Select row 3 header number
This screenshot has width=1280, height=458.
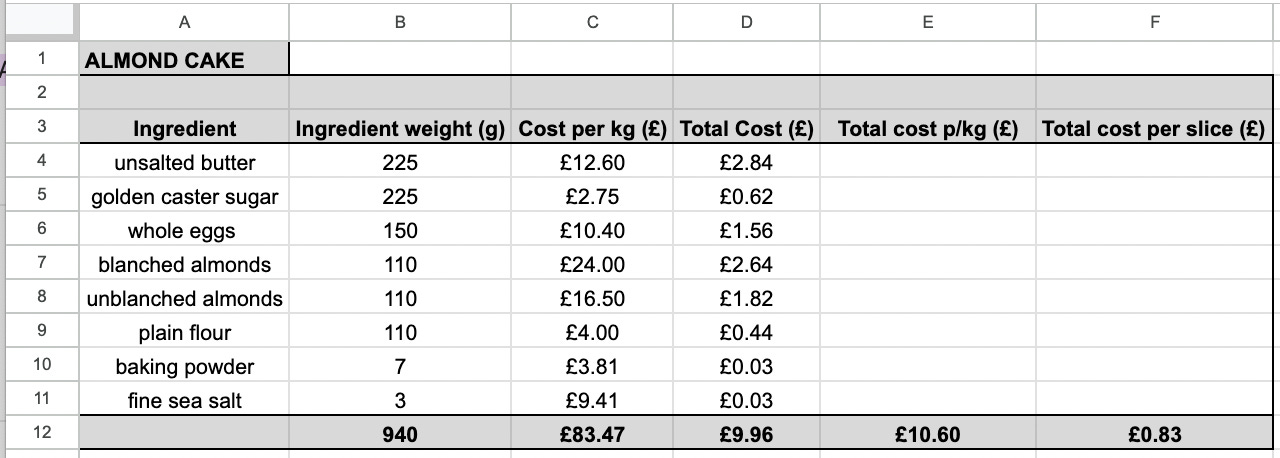coord(41,128)
